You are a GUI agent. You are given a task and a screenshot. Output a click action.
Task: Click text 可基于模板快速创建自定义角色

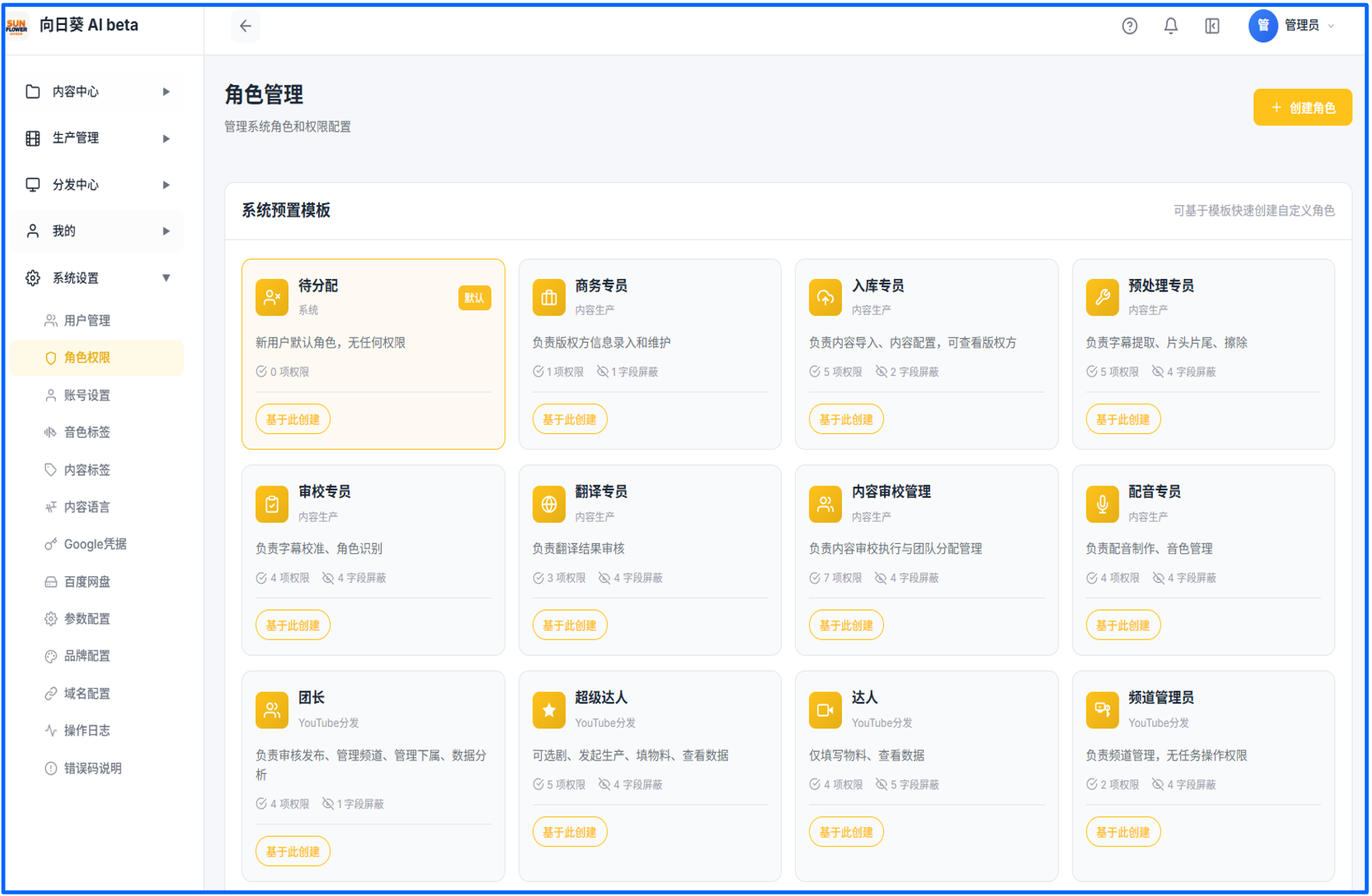(x=1254, y=210)
